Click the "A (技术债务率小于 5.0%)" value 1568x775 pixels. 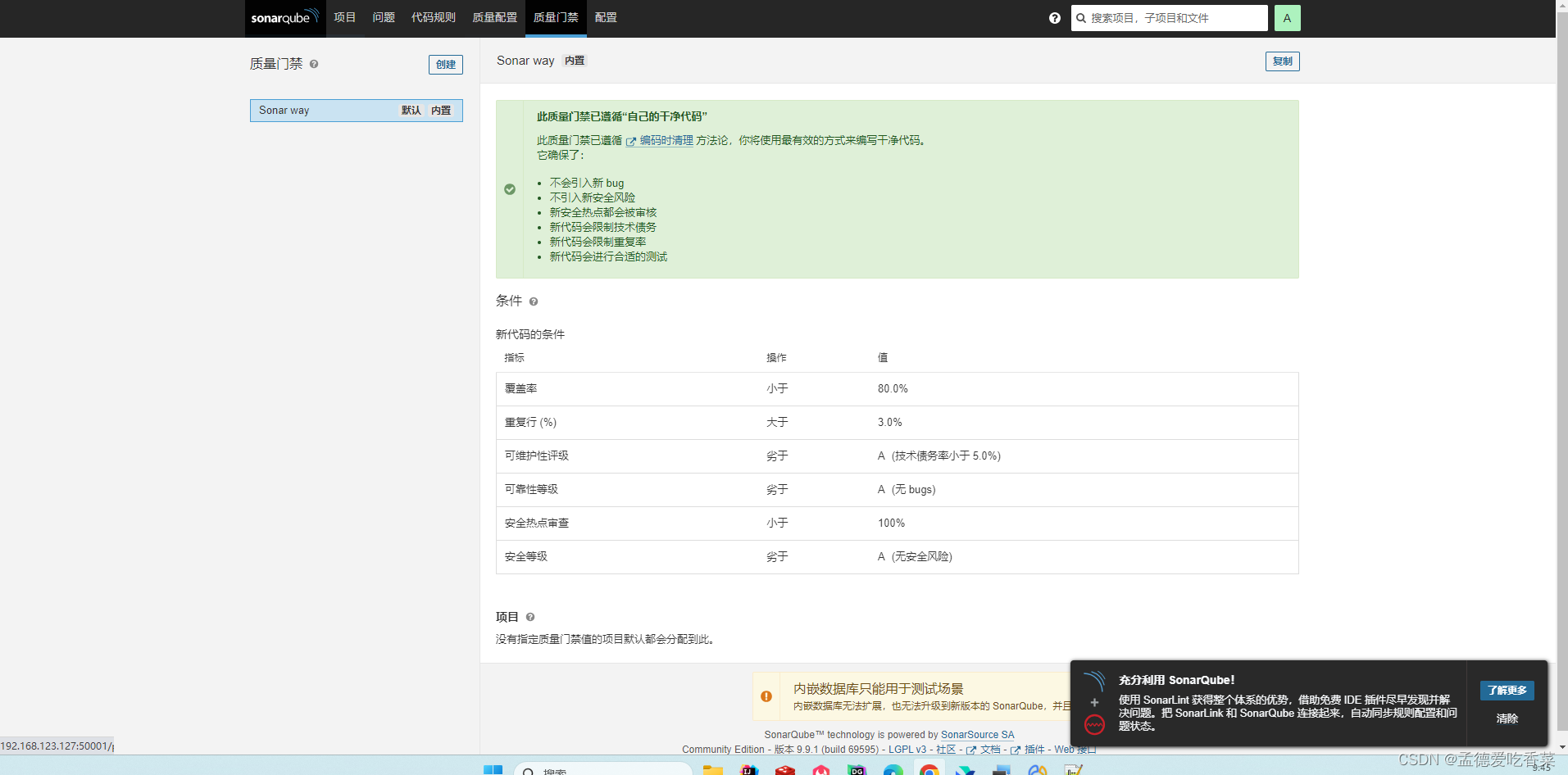[939, 456]
